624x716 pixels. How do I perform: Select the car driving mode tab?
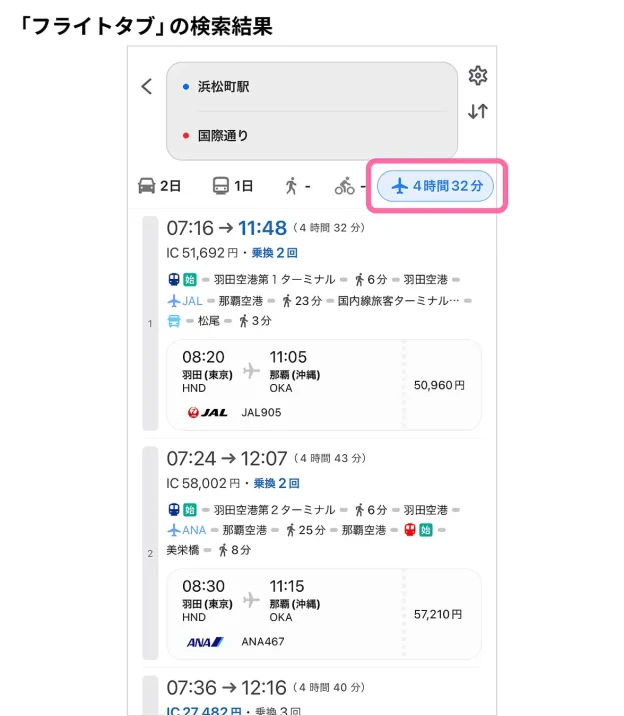coord(159,186)
